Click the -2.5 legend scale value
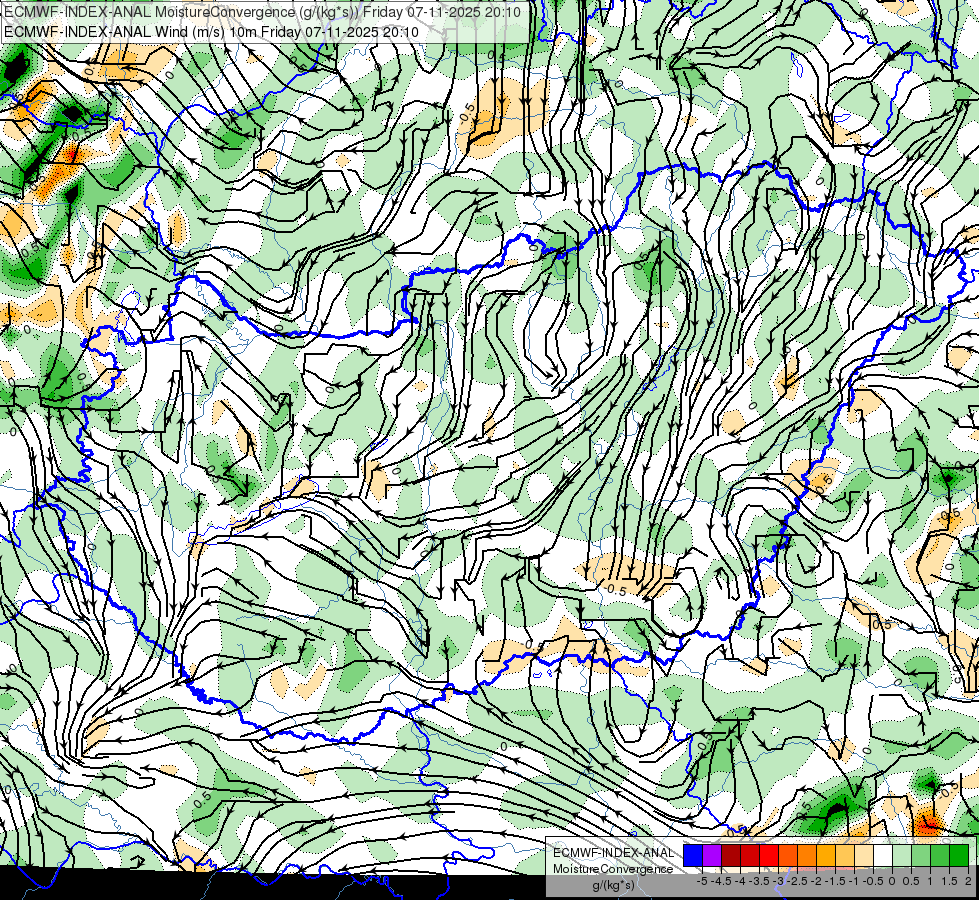The height and width of the screenshot is (900, 979). (x=797, y=881)
